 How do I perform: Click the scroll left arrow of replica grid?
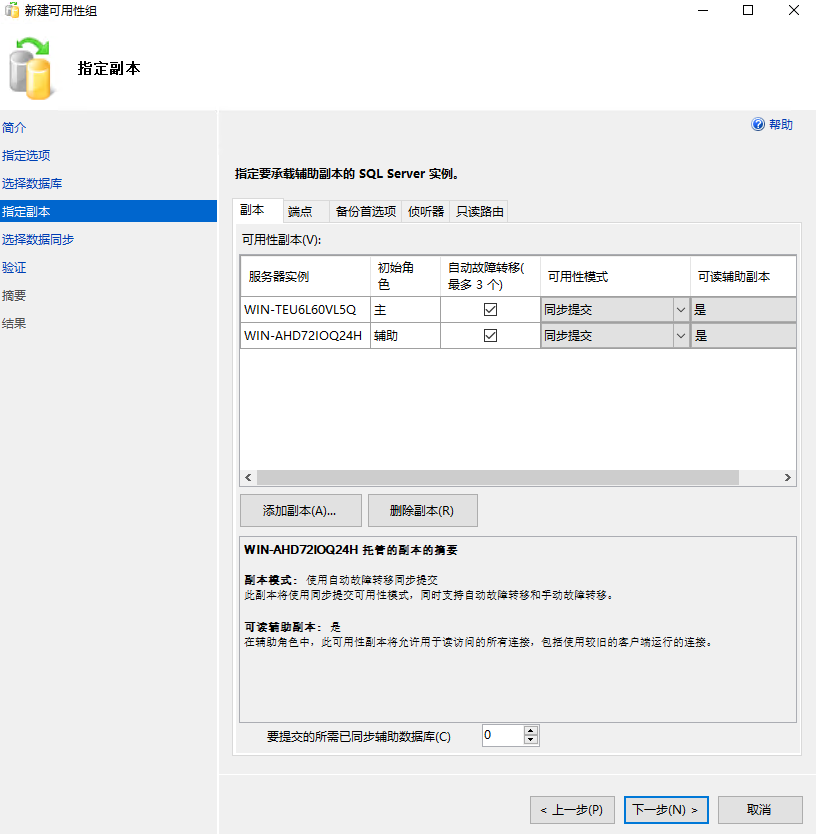(x=248, y=478)
